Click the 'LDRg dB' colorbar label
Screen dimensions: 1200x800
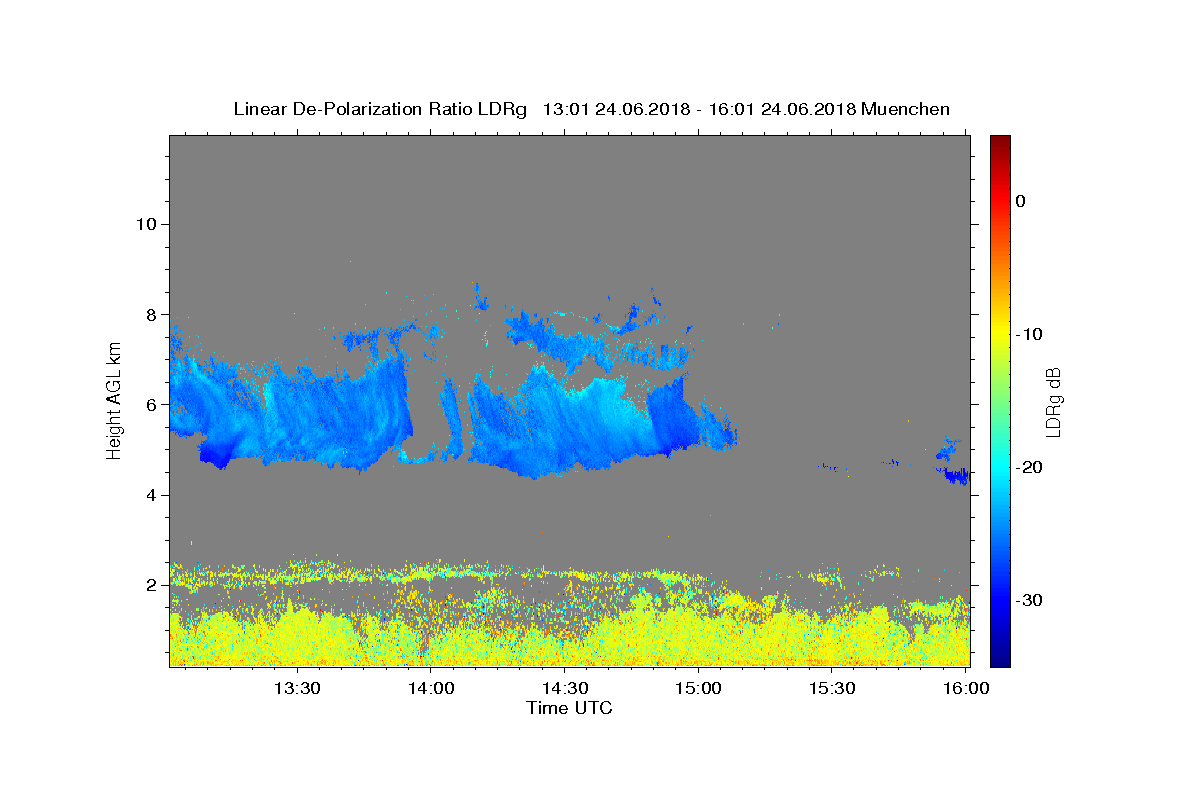click(1052, 401)
